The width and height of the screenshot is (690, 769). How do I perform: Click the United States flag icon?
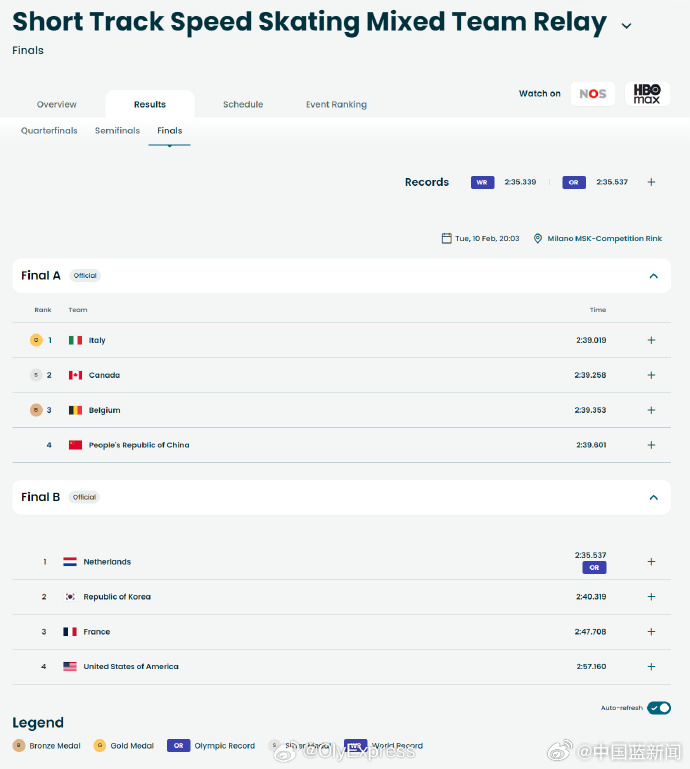pyautogui.click(x=70, y=666)
